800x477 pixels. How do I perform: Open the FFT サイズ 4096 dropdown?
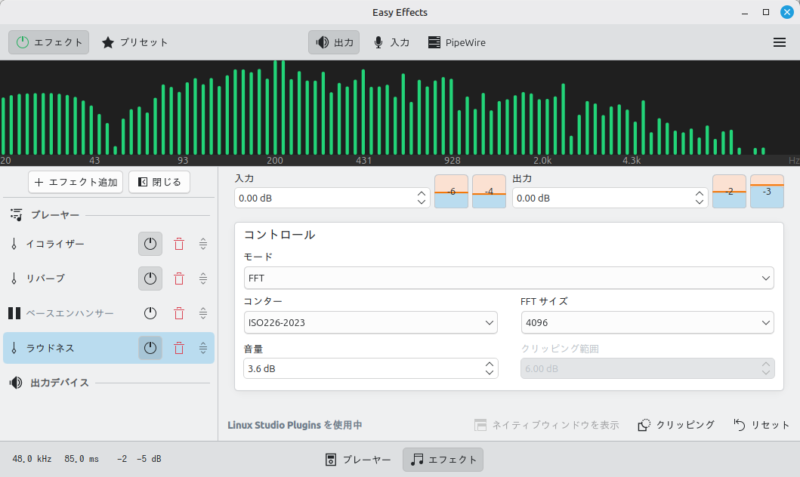(648, 322)
